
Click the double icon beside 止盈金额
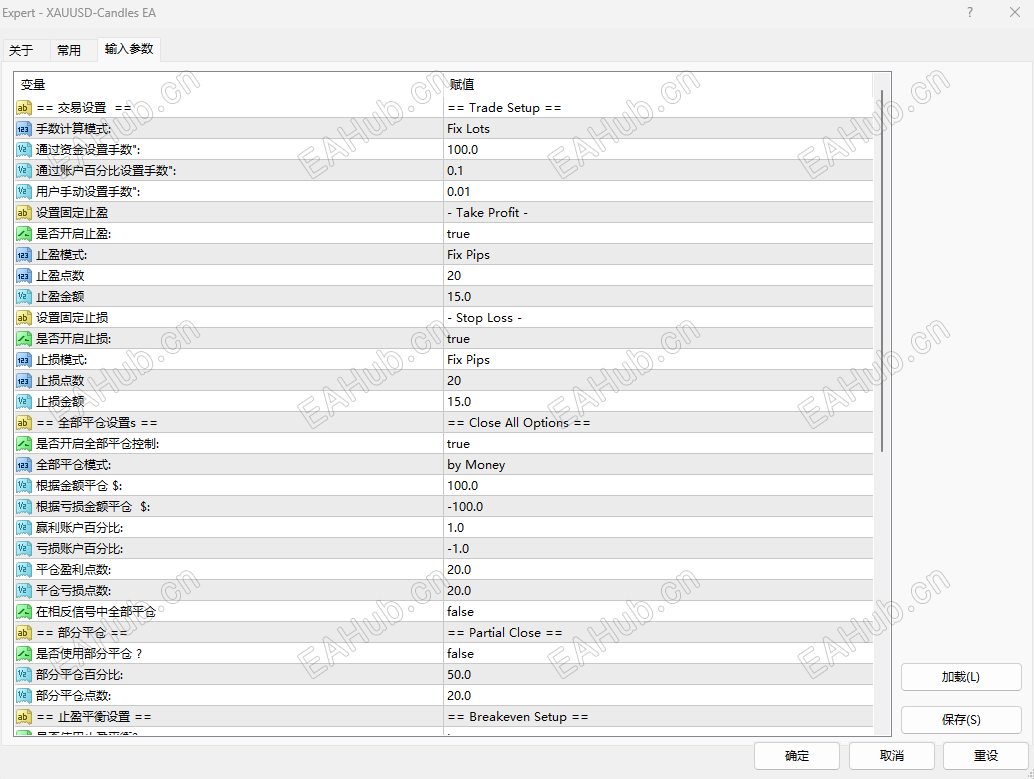tap(24, 297)
